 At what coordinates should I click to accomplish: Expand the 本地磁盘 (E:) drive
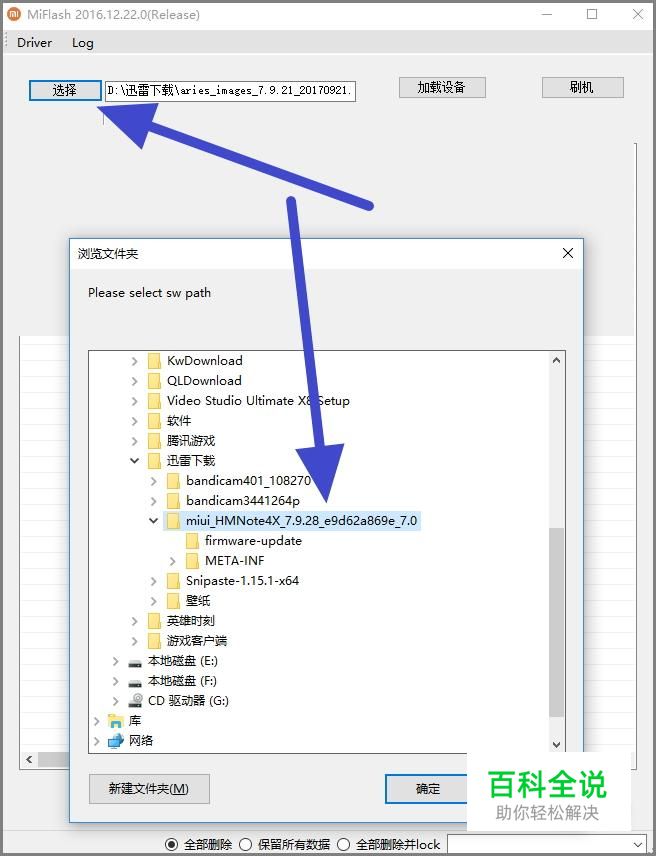[x=115, y=661]
